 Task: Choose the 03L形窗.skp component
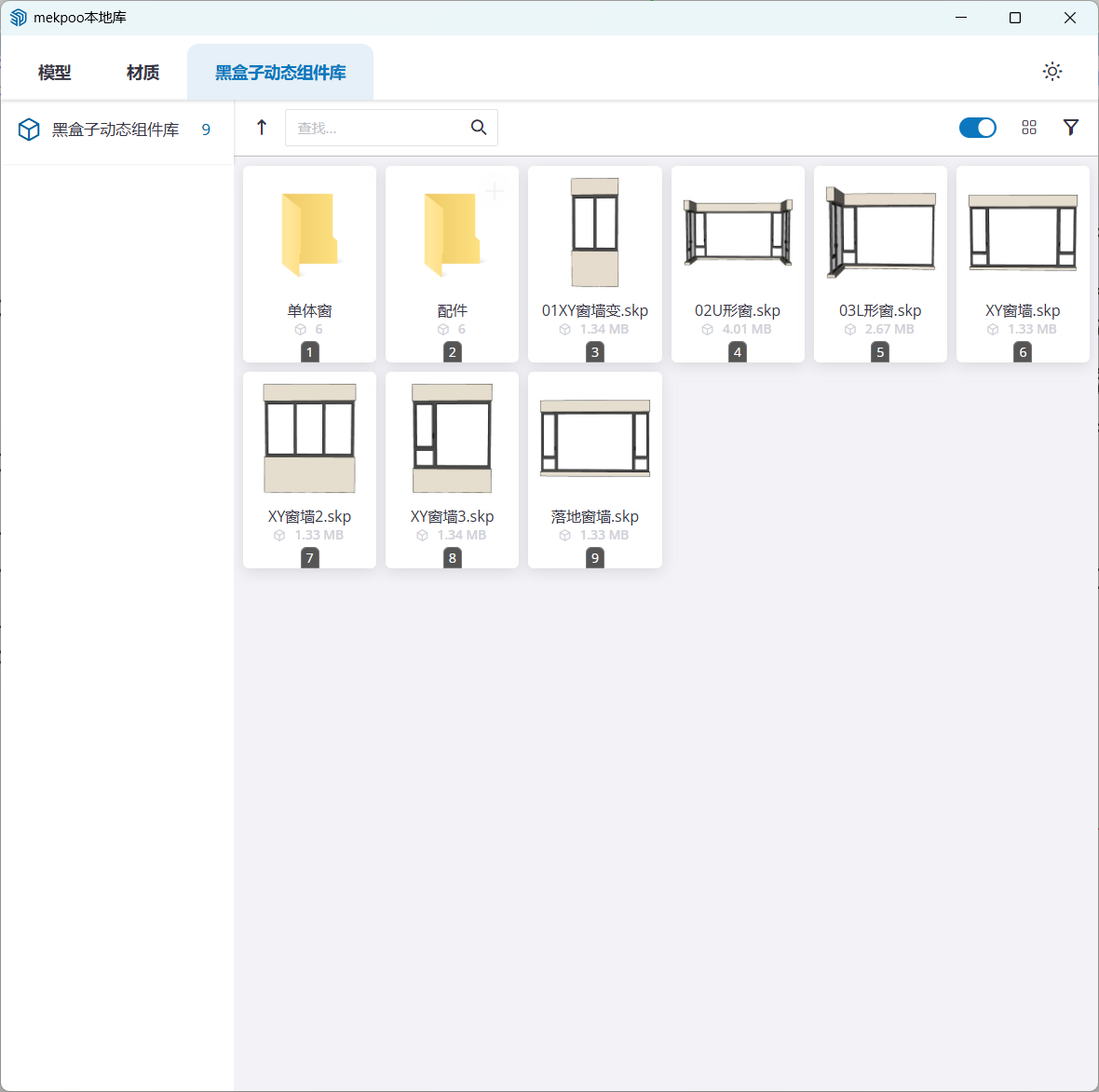tap(880, 233)
